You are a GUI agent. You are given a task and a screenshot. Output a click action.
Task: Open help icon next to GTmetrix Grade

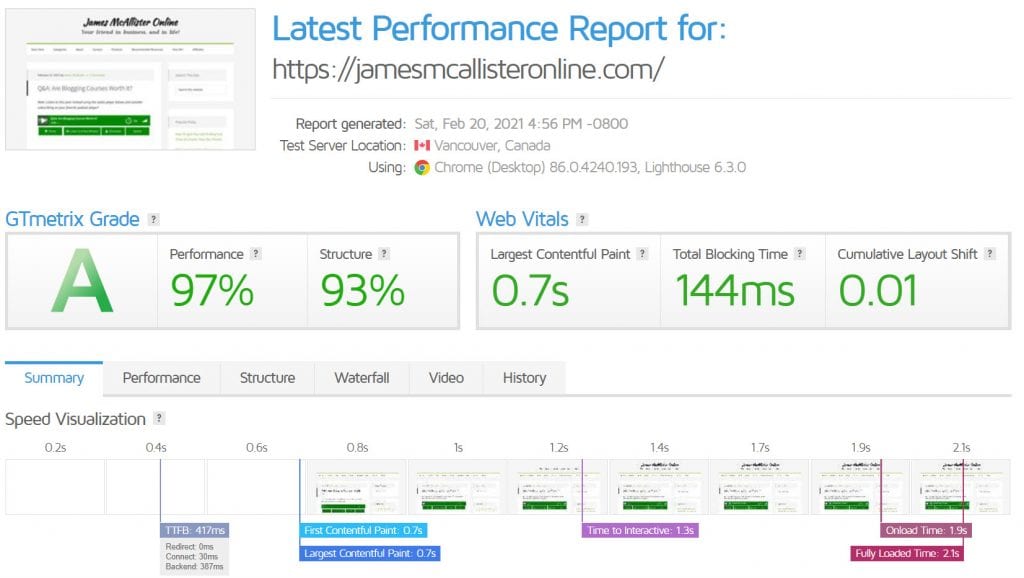coord(153,219)
